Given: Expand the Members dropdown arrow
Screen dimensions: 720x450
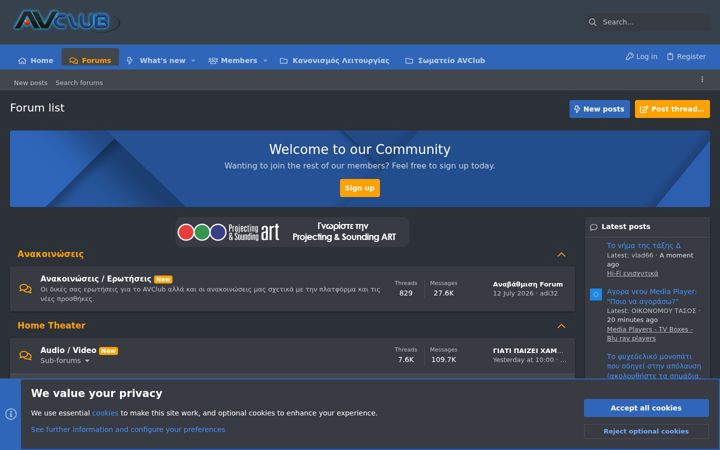Looking at the screenshot, I should coord(265,61).
